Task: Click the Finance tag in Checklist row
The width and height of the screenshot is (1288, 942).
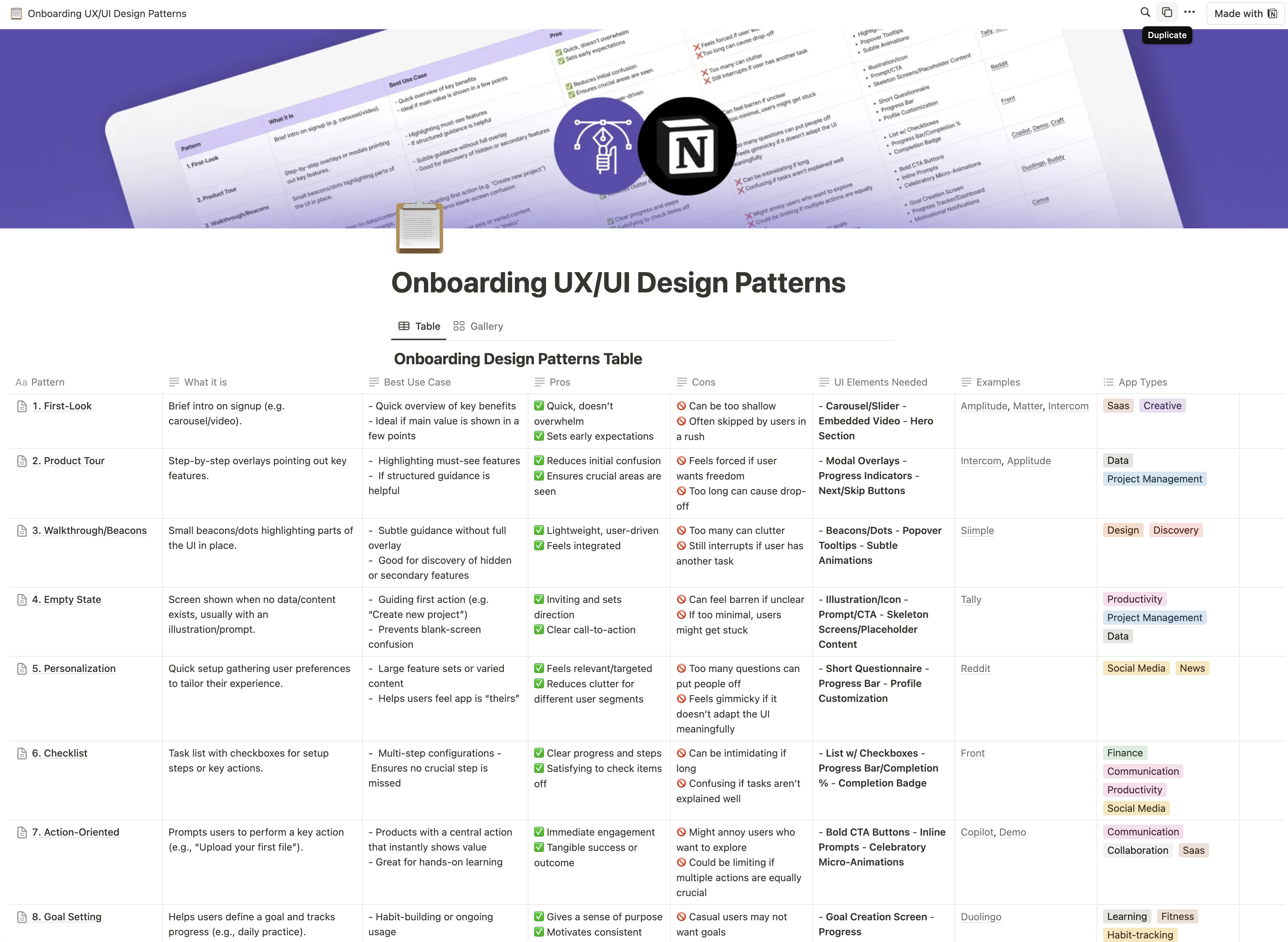Action: click(x=1124, y=752)
